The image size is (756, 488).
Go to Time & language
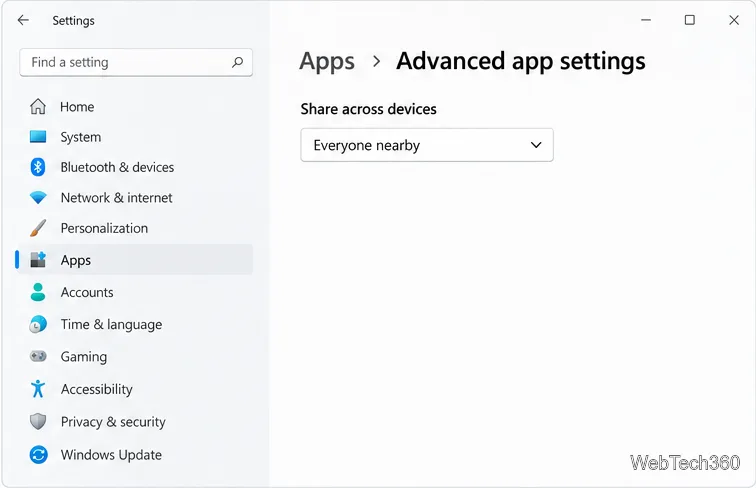pyautogui.click(x=135, y=324)
